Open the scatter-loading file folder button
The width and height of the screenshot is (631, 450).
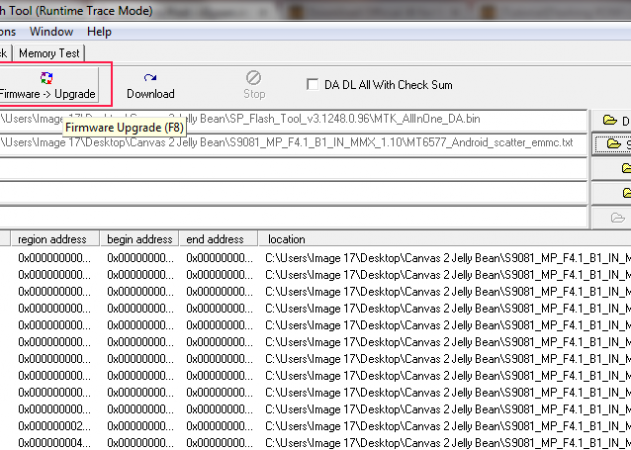tap(612, 145)
